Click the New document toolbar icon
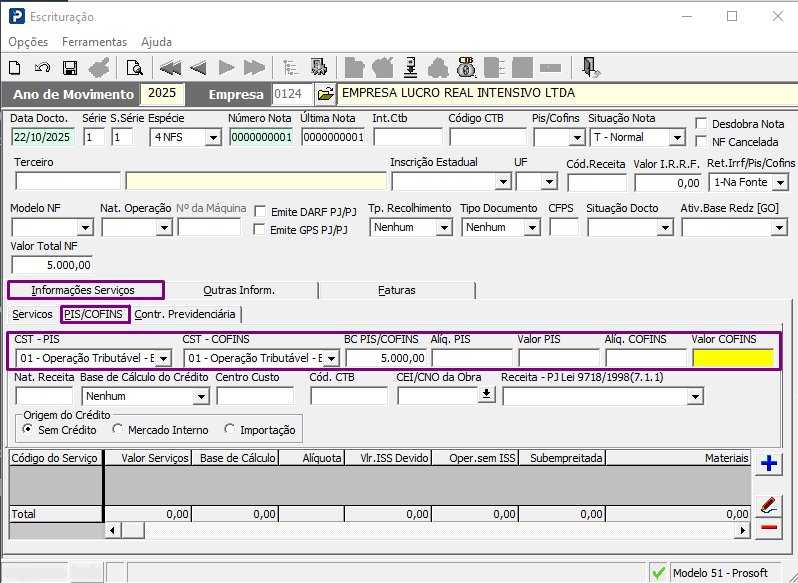 click(15, 68)
